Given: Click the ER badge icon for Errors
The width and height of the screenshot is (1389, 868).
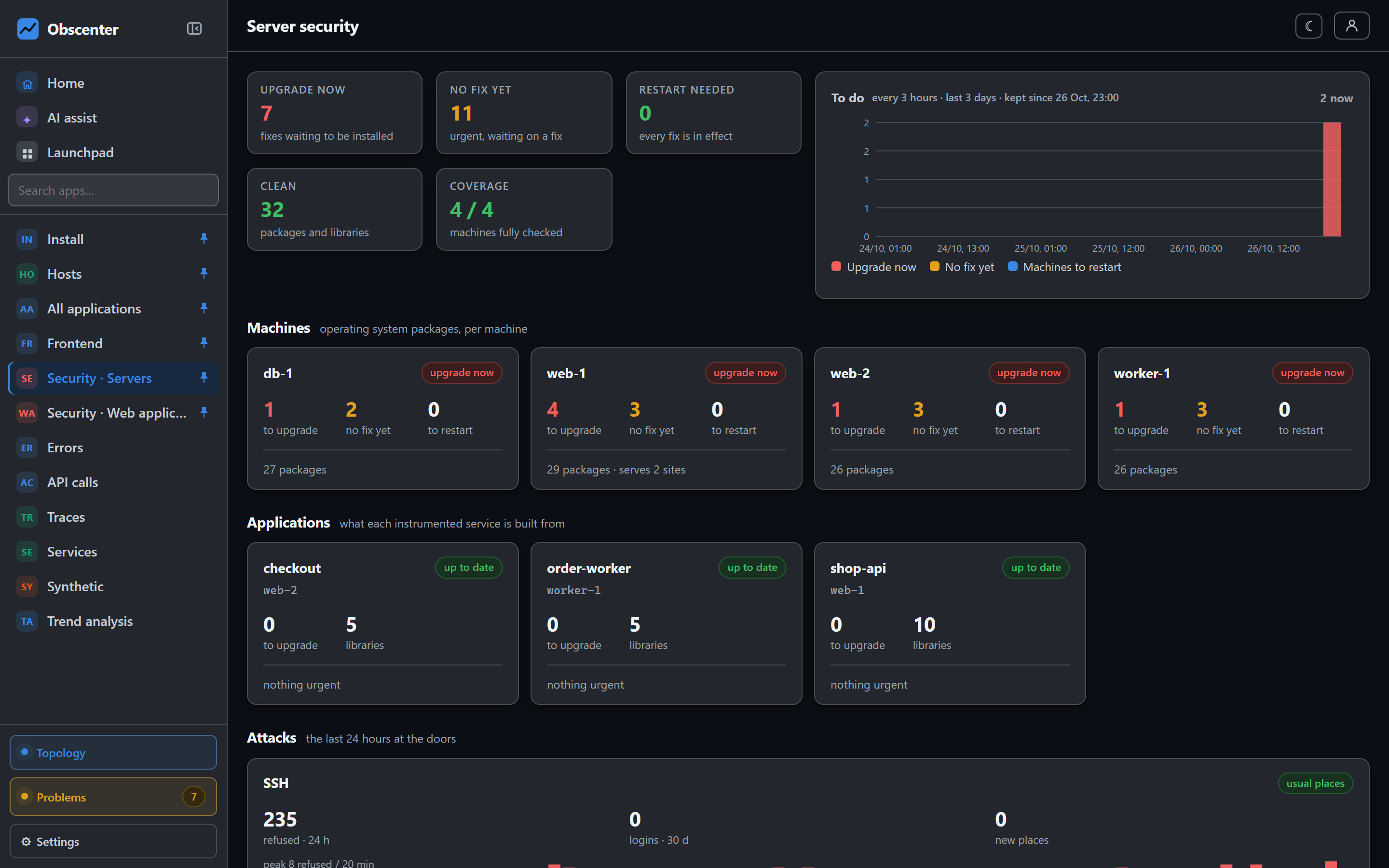Looking at the screenshot, I should click(x=27, y=448).
